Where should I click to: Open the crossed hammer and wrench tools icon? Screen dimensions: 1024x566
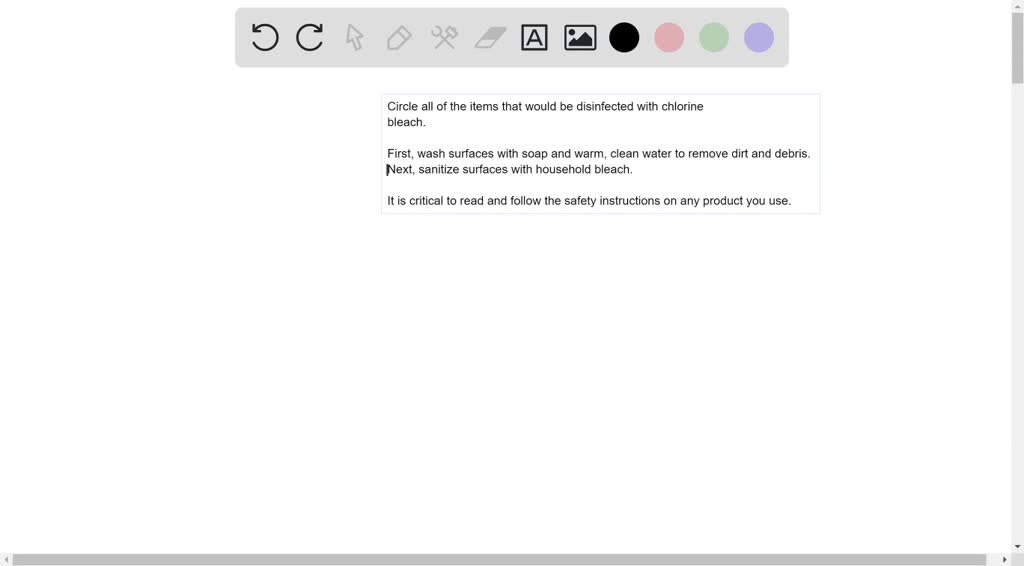click(x=444, y=37)
